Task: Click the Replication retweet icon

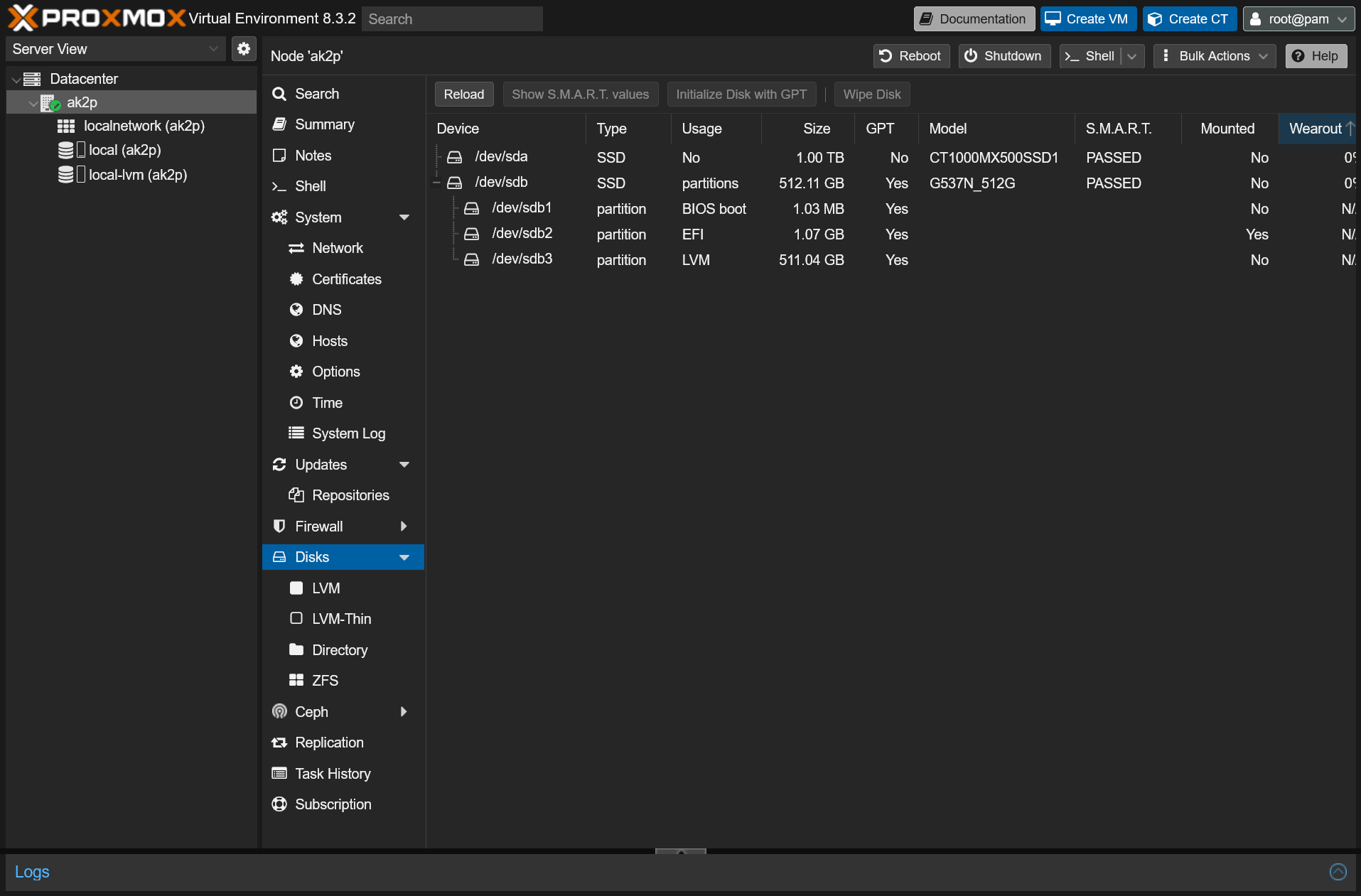Action: [279, 743]
